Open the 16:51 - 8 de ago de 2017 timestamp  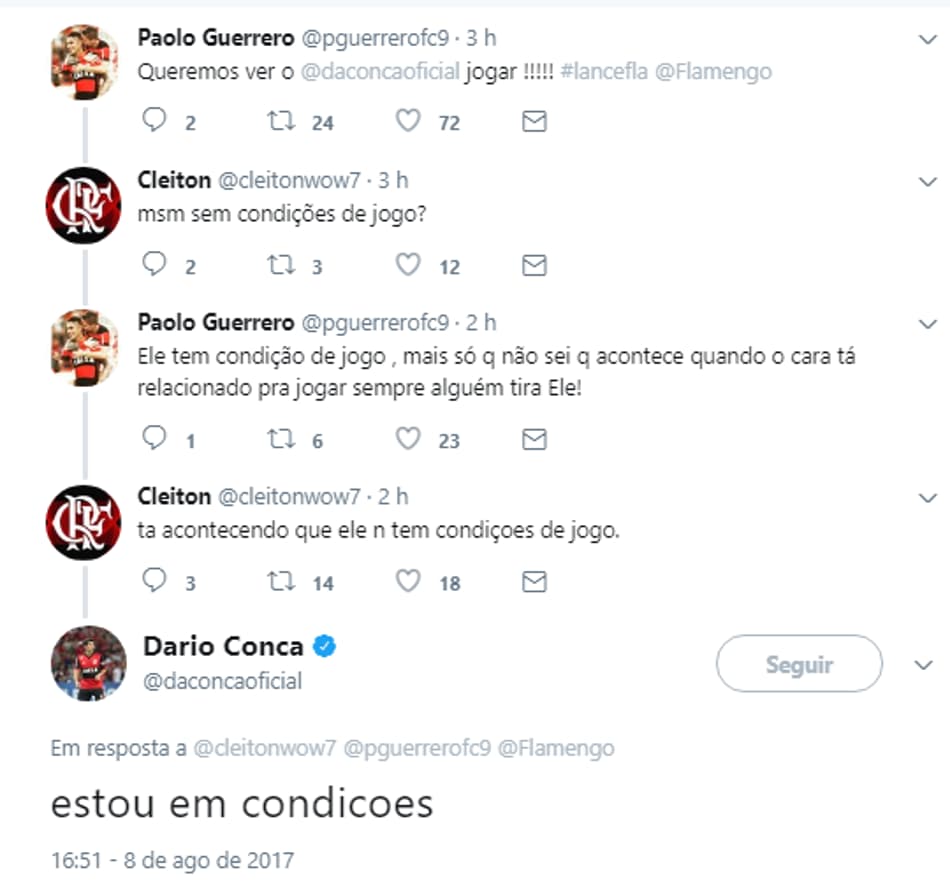(x=172, y=860)
